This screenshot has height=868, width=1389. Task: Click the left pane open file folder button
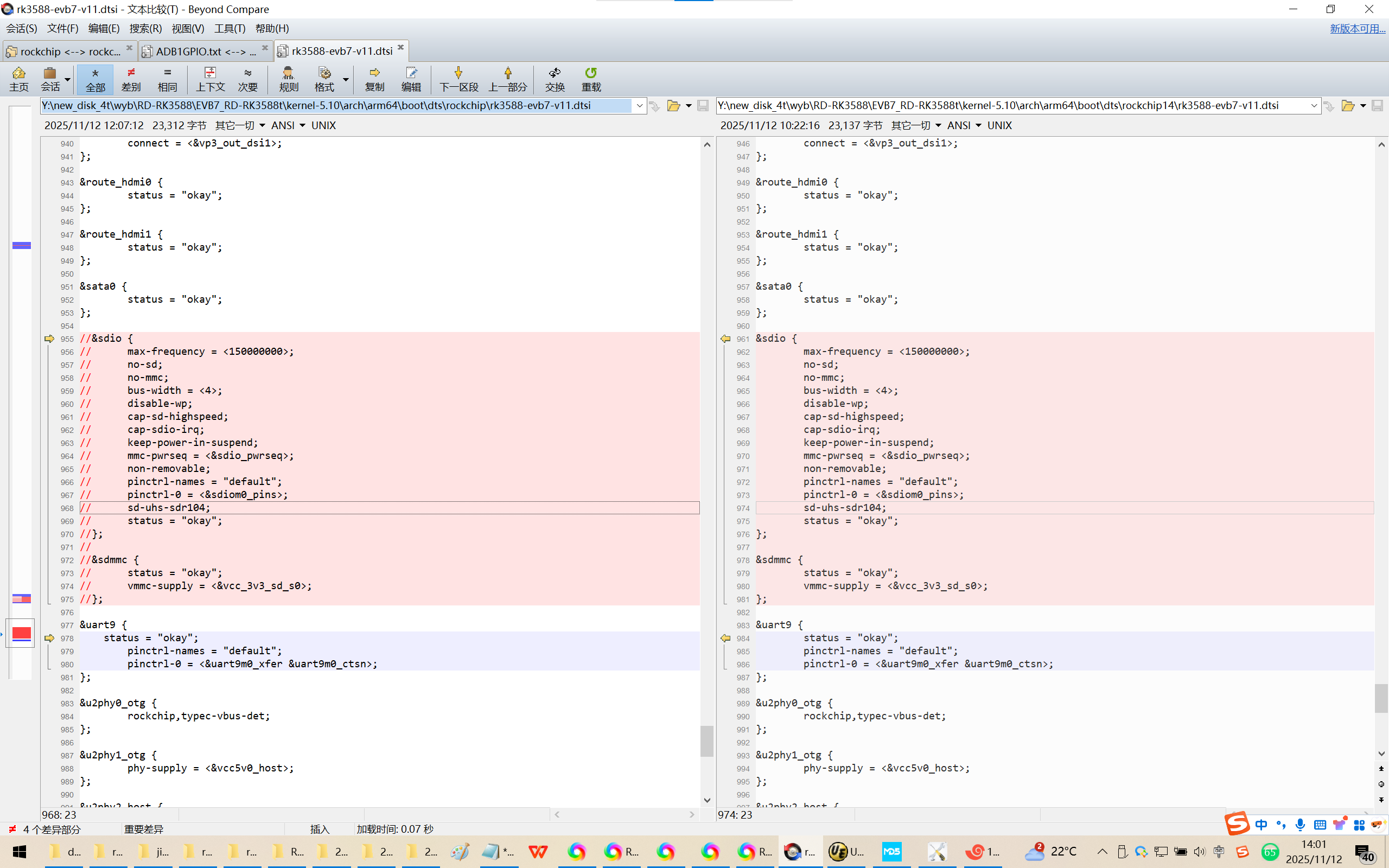(673, 106)
